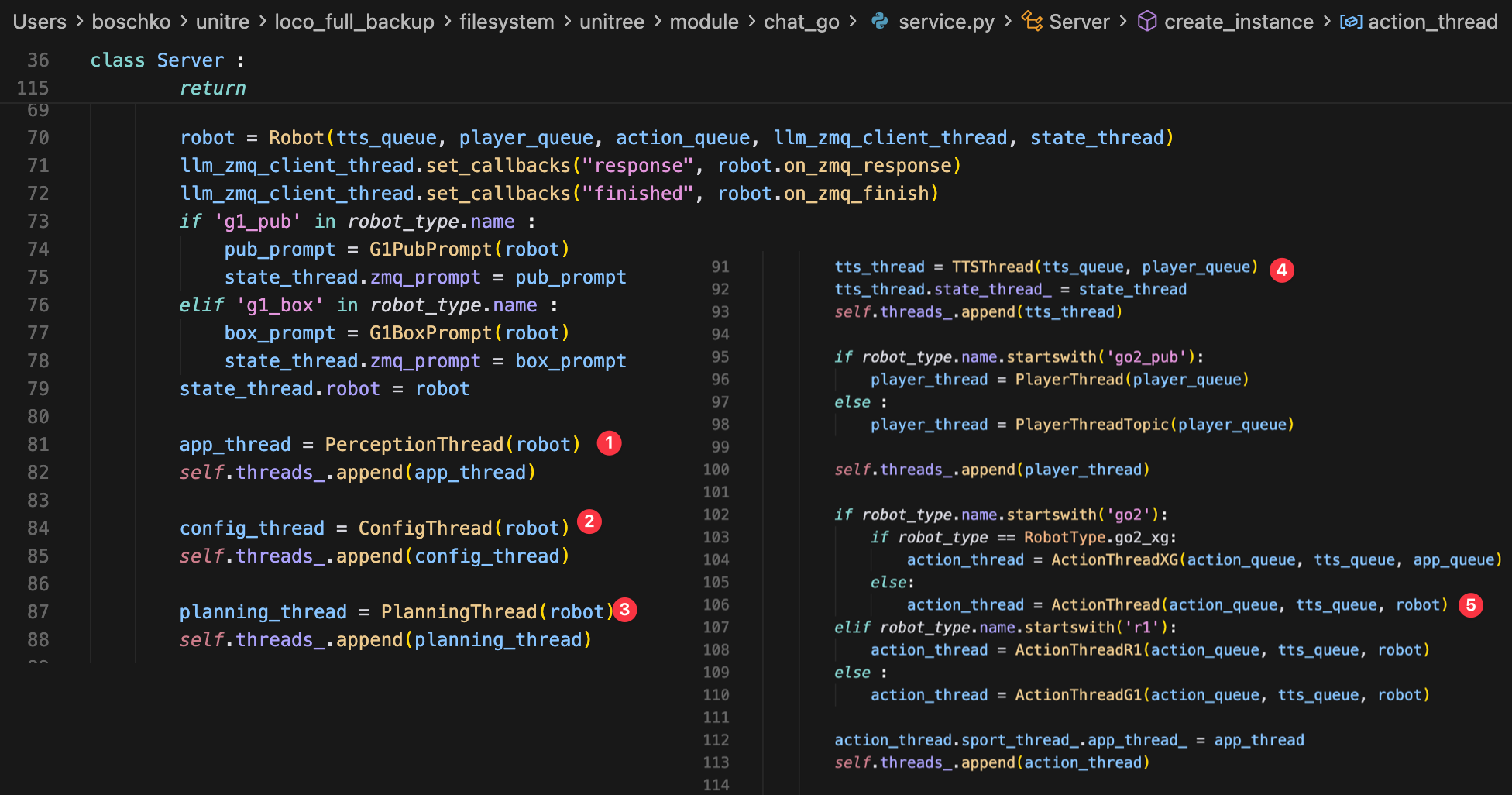Viewport: 1512px width, 795px height.
Task: Click the create_instance method cube icon
Action: pos(1147,21)
